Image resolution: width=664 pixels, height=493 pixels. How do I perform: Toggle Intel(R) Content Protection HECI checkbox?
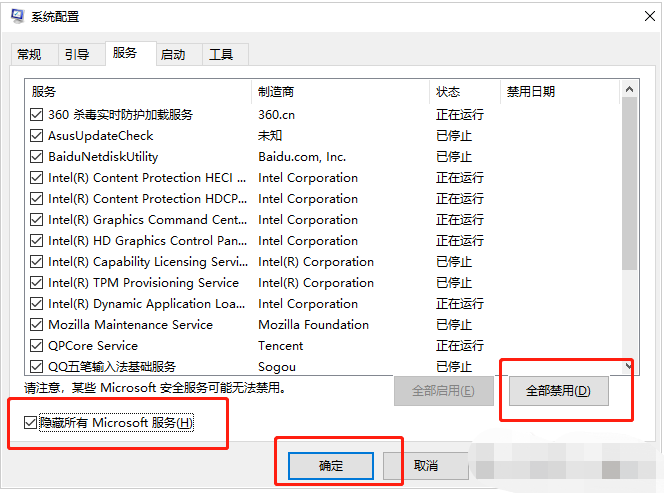(x=36, y=177)
